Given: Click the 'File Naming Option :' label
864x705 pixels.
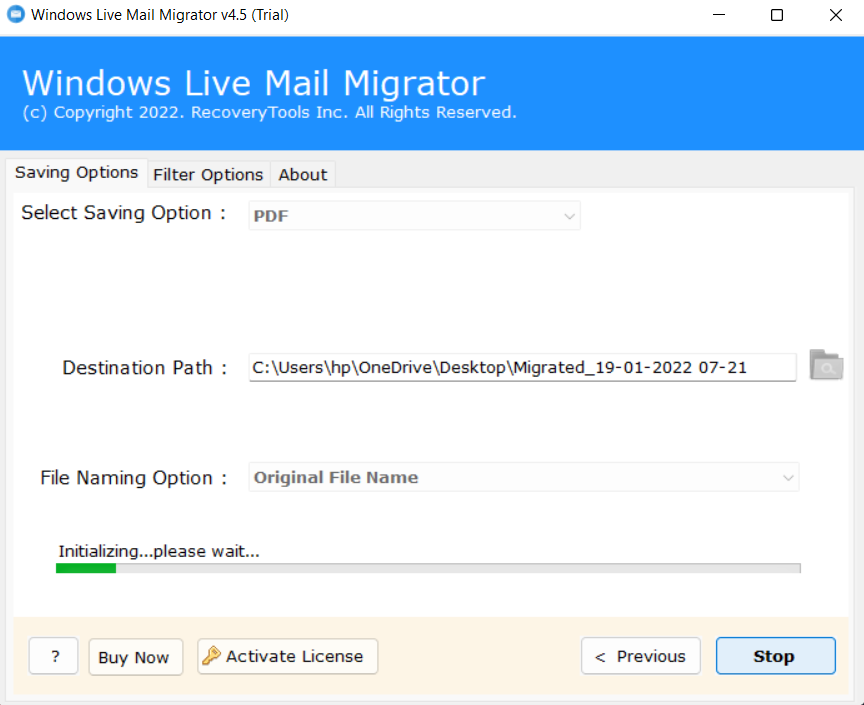Looking at the screenshot, I should click(x=133, y=478).
